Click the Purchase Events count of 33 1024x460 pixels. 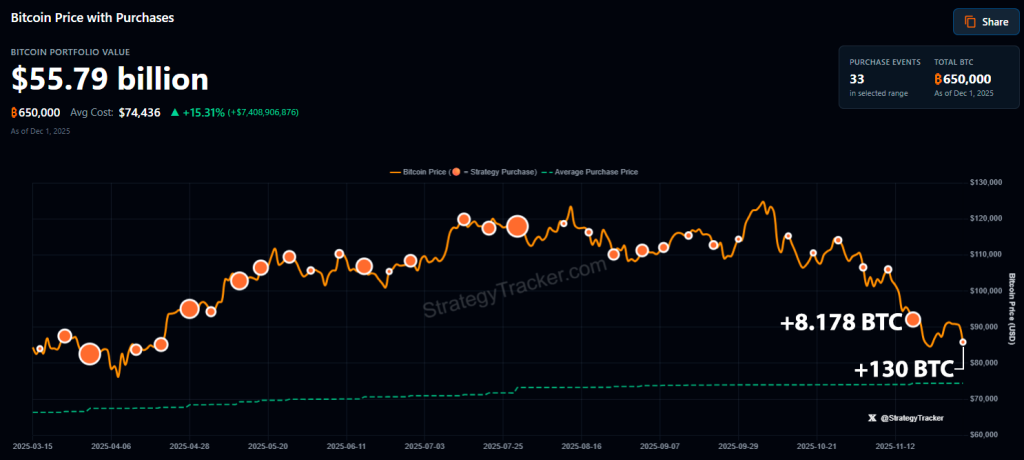(x=857, y=78)
